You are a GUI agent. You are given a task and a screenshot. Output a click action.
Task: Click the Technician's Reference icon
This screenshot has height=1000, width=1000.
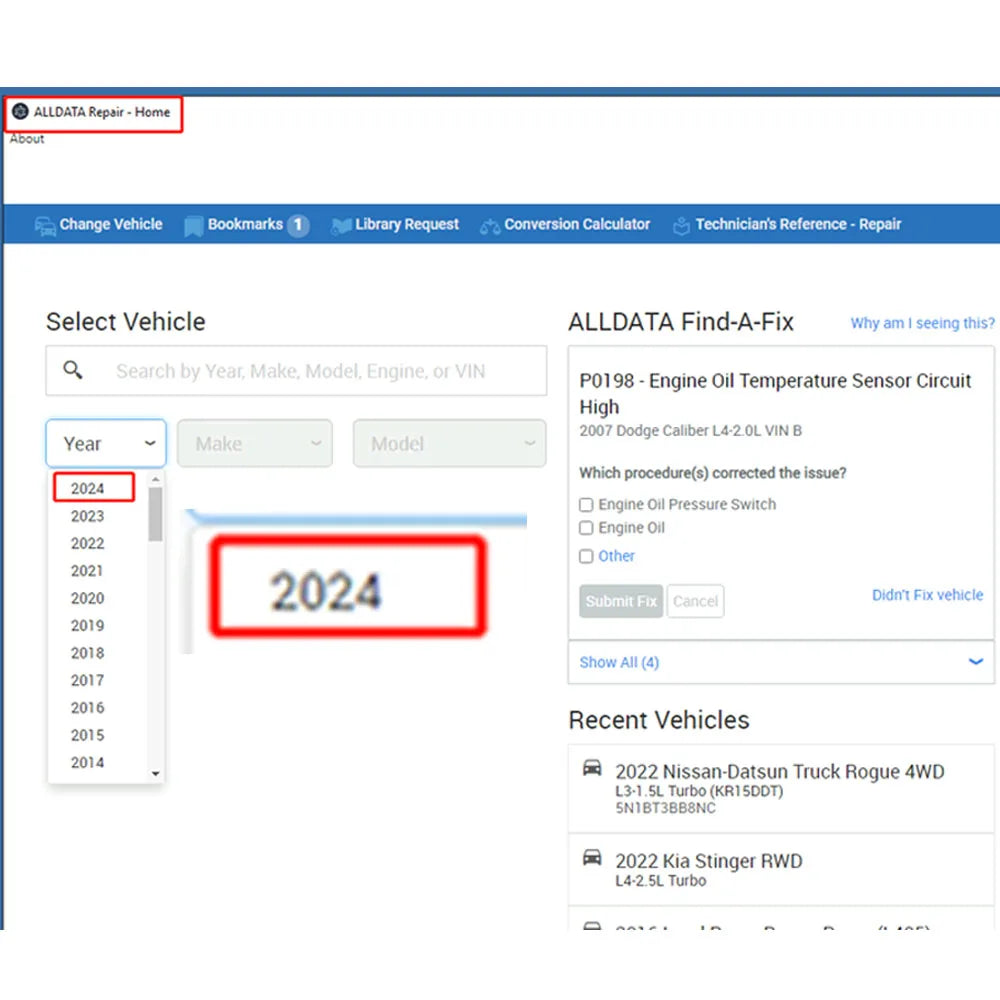click(x=681, y=226)
